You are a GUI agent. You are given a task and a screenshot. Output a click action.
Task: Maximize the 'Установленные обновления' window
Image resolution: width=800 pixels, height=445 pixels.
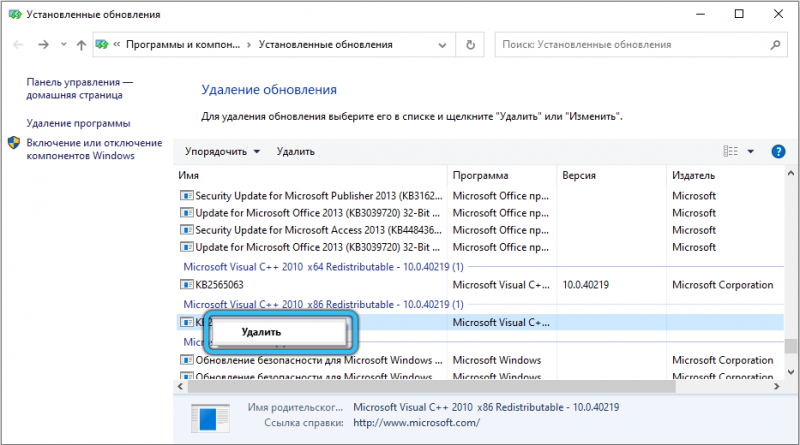pos(739,14)
